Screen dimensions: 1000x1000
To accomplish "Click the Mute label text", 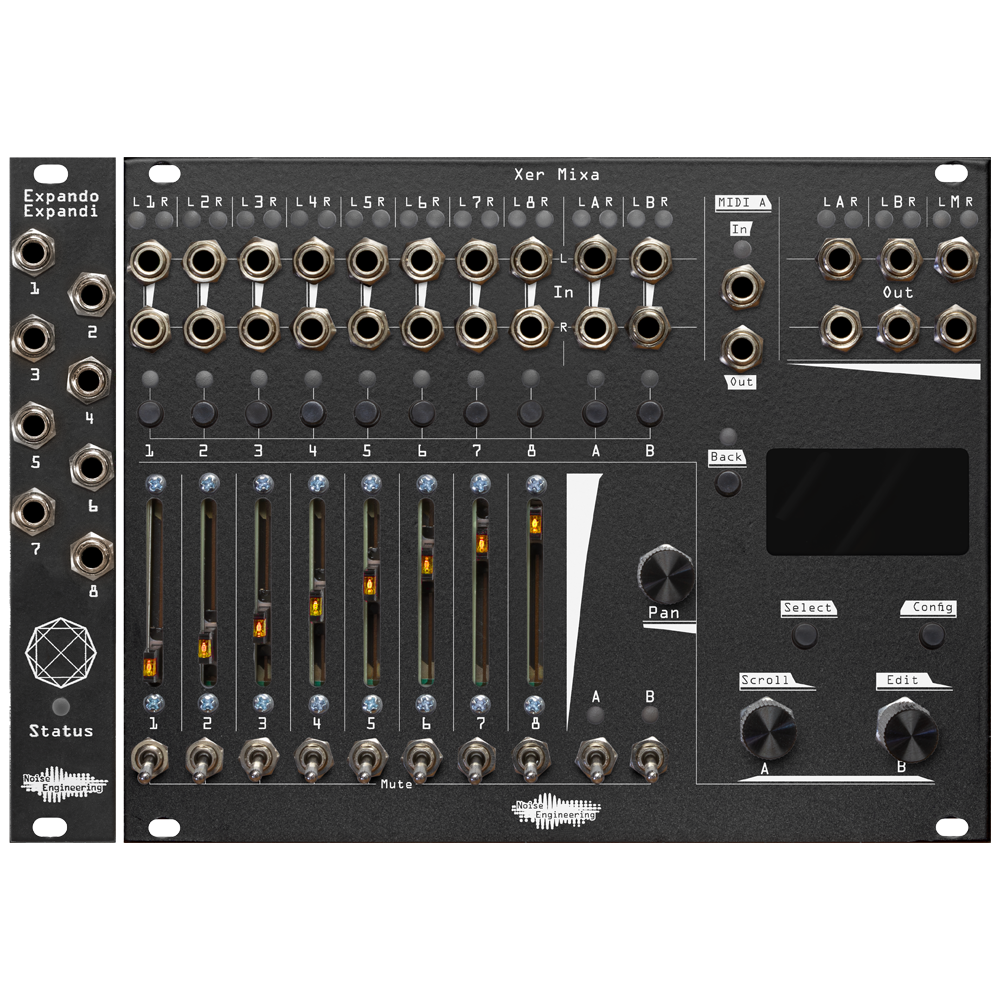I will point(396,784).
